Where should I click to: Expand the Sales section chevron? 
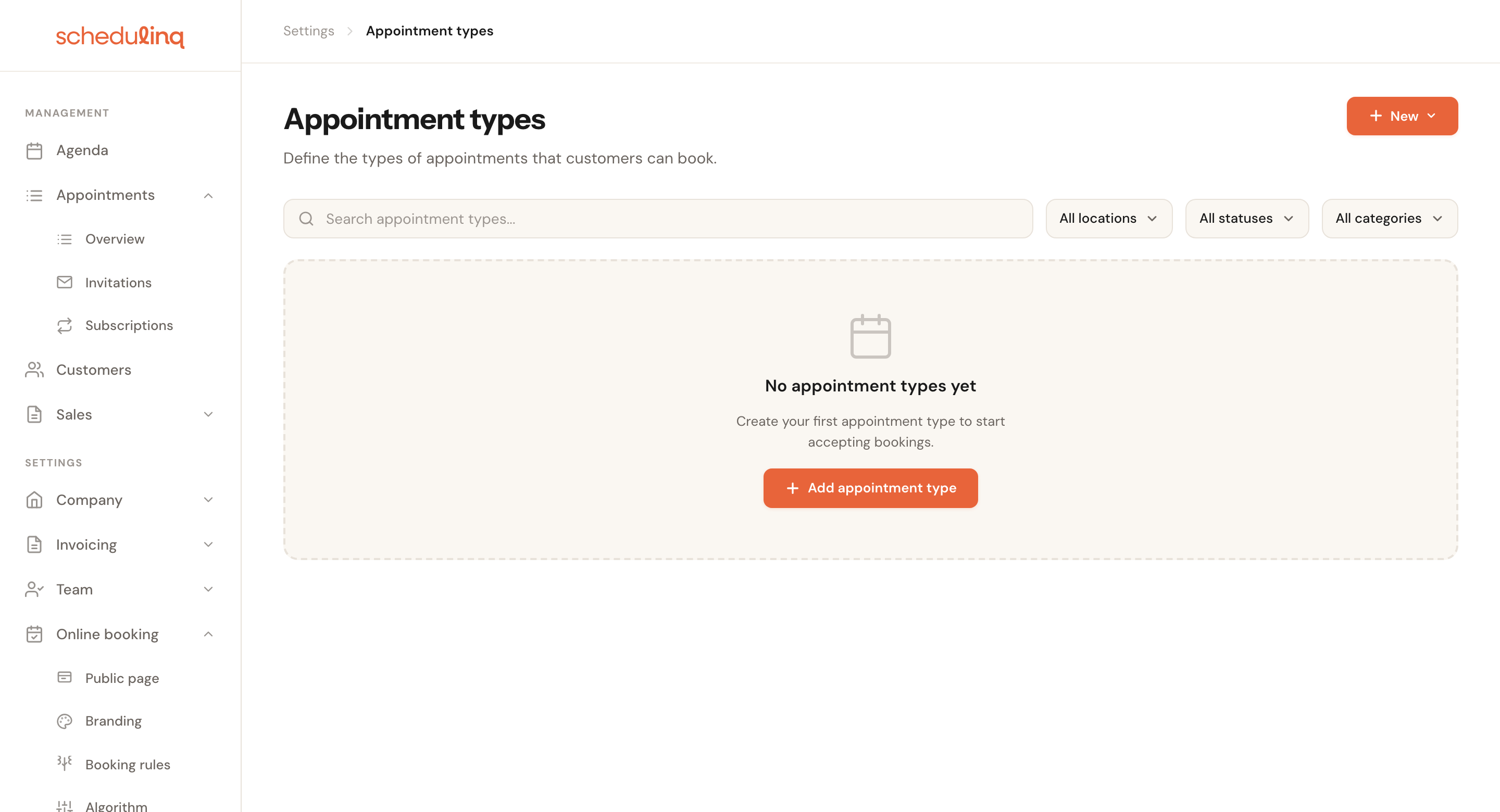(x=208, y=414)
